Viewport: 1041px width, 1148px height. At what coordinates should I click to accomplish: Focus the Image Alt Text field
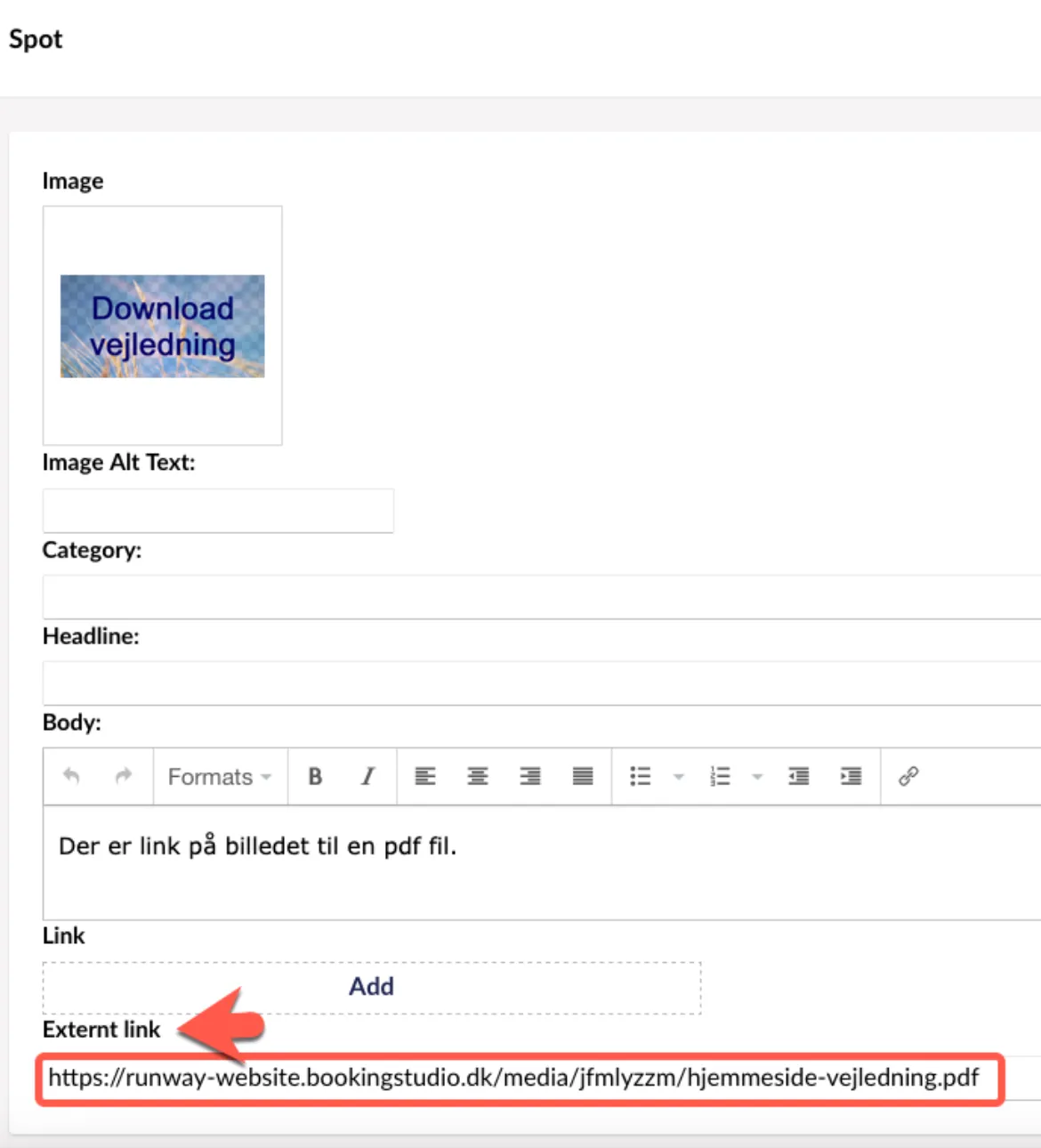click(218, 511)
